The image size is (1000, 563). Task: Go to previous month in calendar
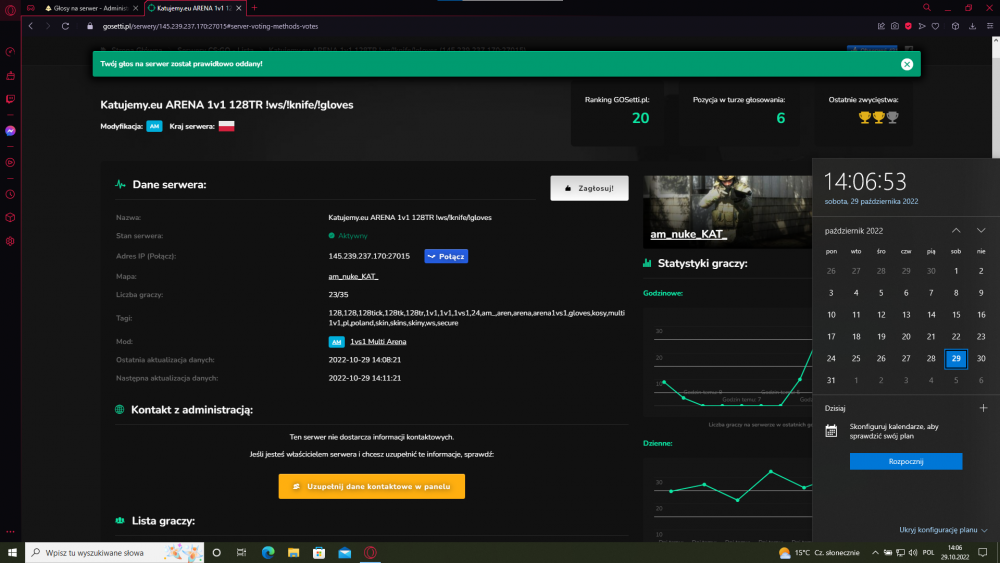[x=956, y=231]
